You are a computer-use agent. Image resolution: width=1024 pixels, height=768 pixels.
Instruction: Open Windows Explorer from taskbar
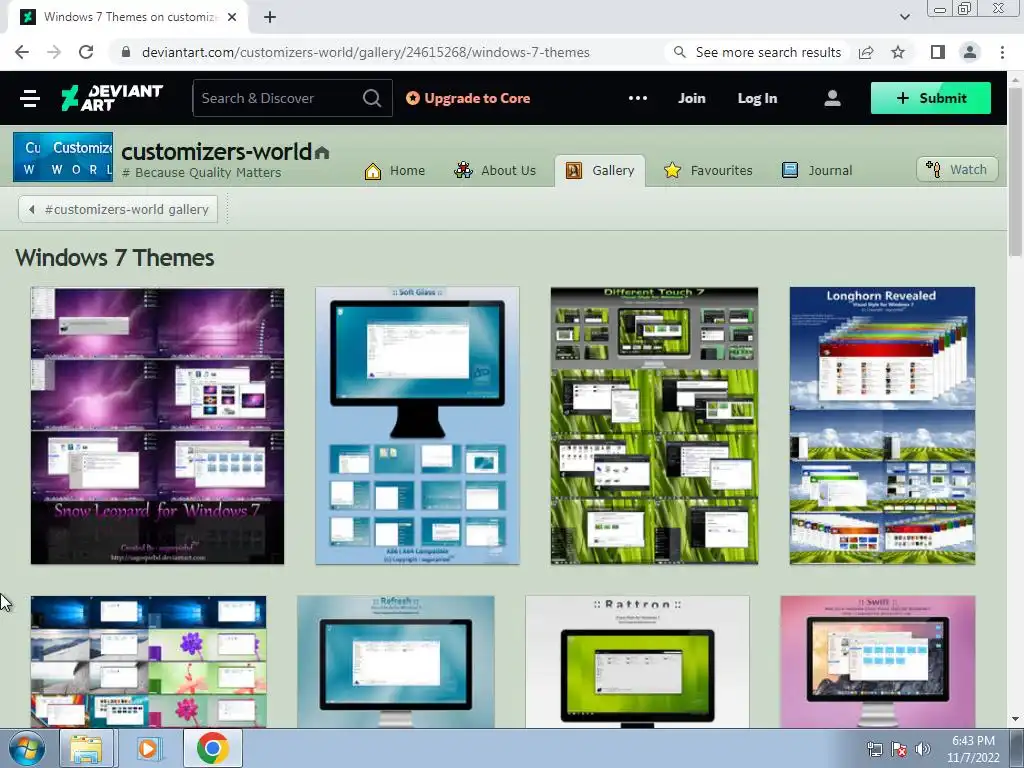[86, 748]
